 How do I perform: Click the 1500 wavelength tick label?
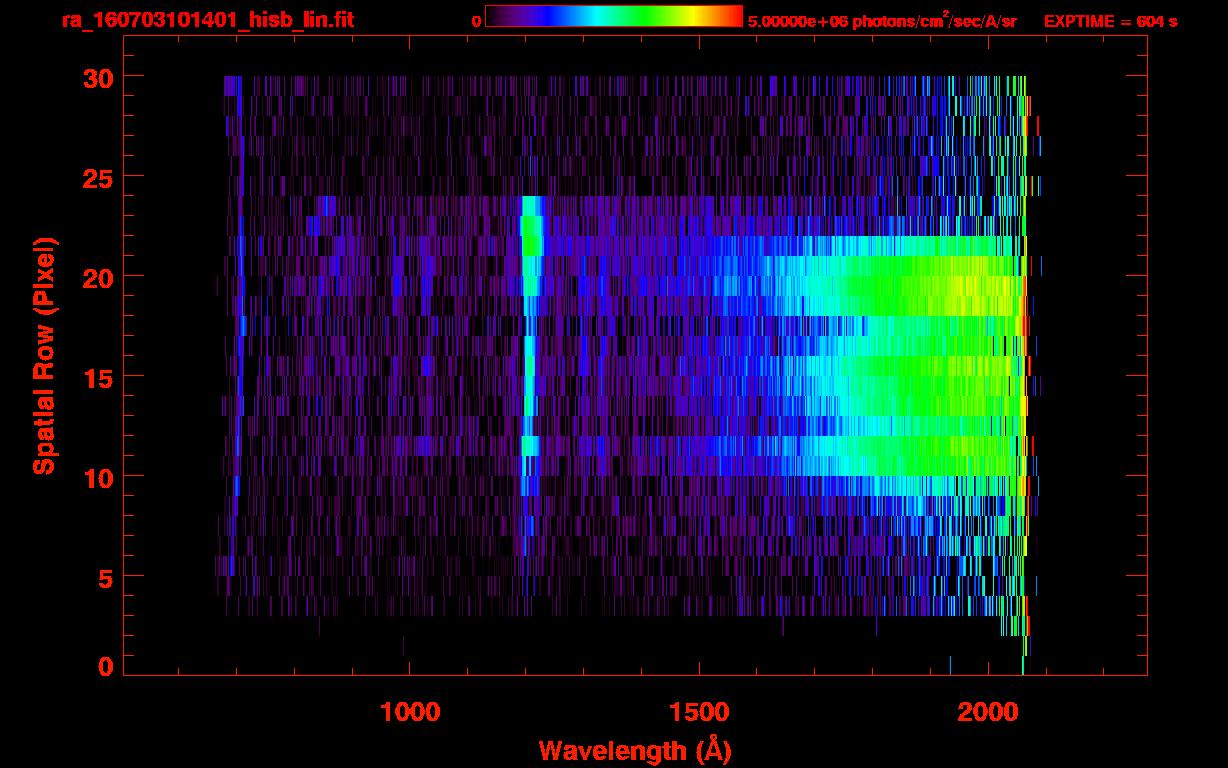(699, 712)
